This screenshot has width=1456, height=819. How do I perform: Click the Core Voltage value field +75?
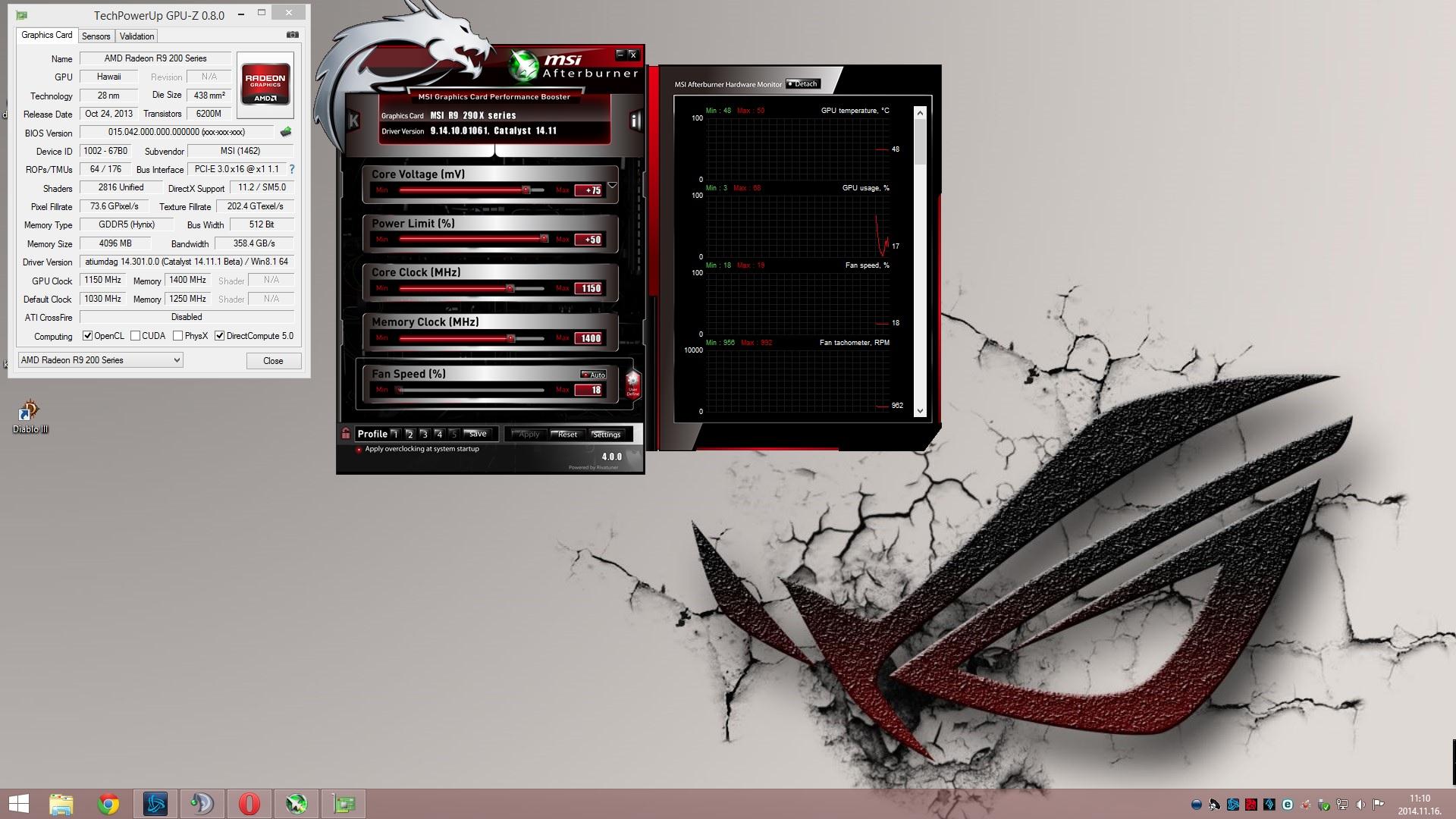coord(588,190)
